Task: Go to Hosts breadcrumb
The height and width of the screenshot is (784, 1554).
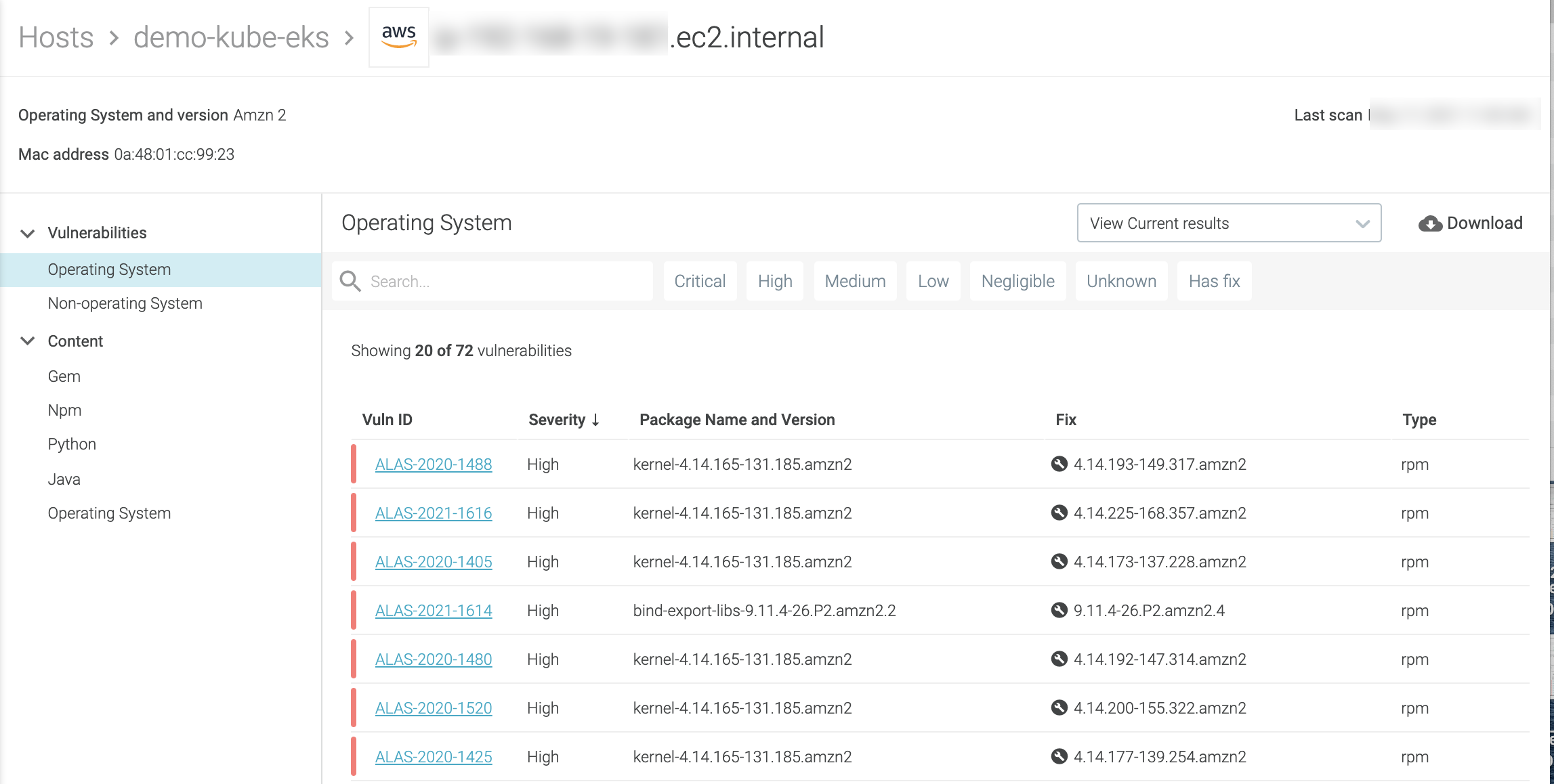Action: click(56, 37)
